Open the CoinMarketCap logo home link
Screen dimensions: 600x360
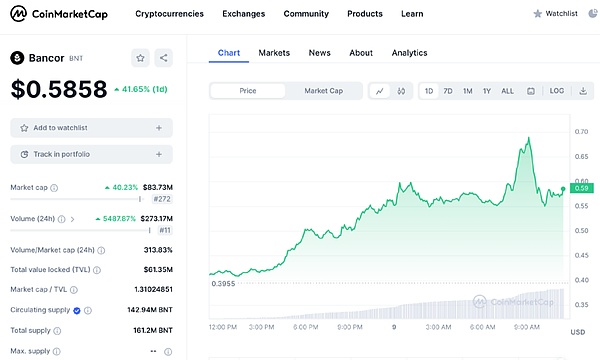59,14
